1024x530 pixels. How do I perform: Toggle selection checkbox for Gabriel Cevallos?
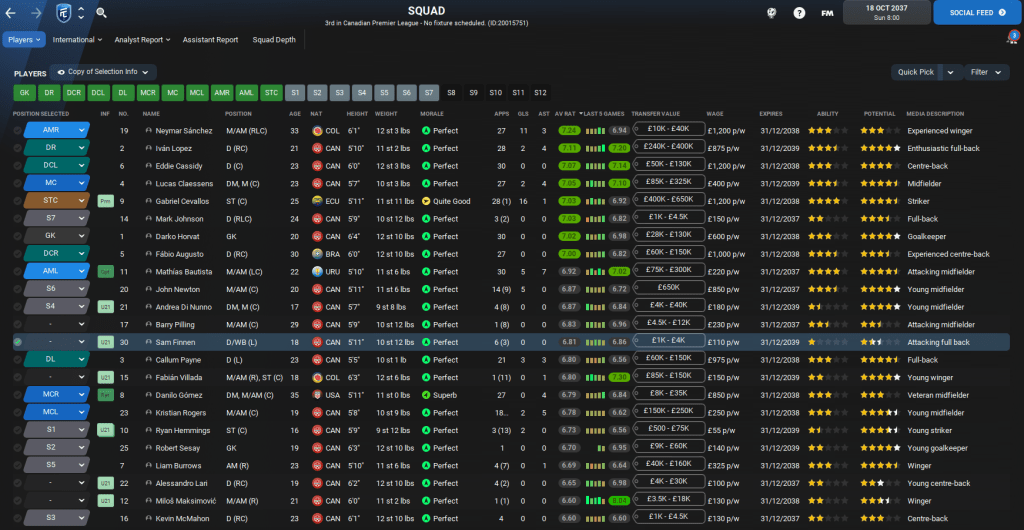tap(18, 201)
